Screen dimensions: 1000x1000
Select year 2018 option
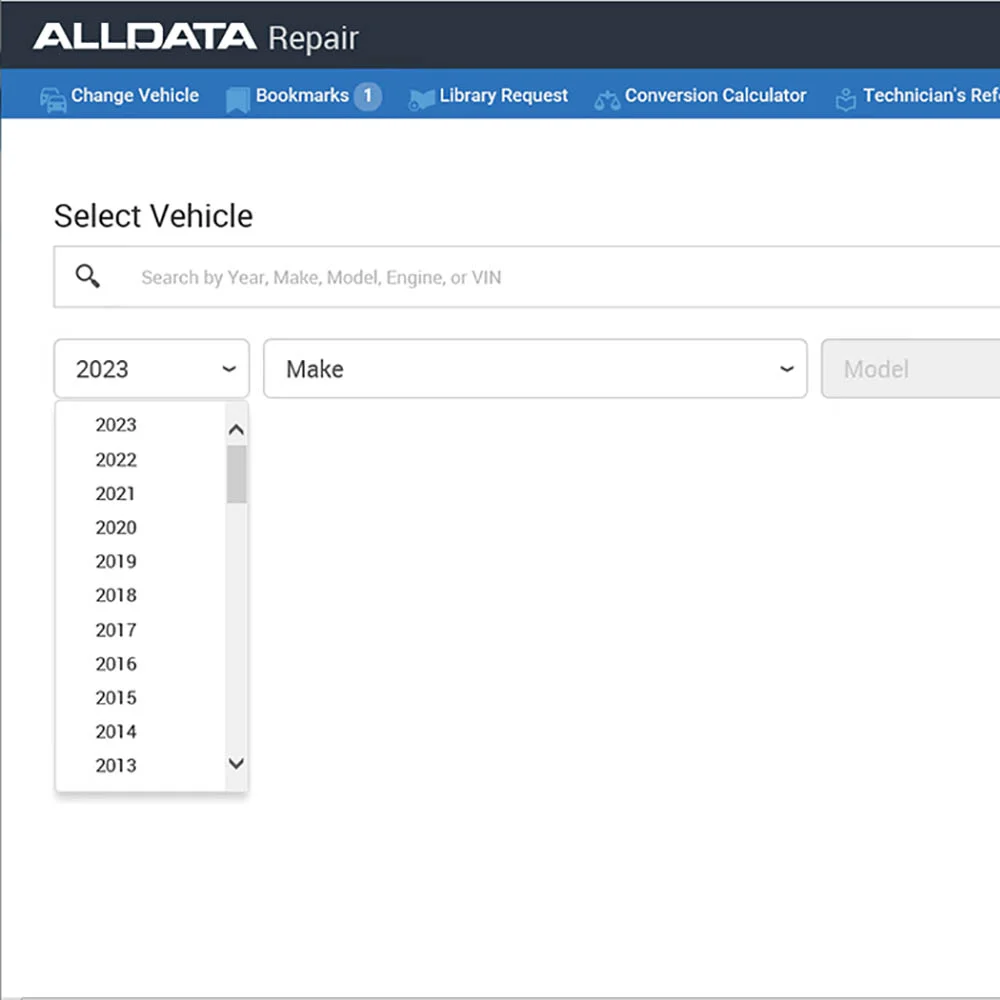coord(116,596)
